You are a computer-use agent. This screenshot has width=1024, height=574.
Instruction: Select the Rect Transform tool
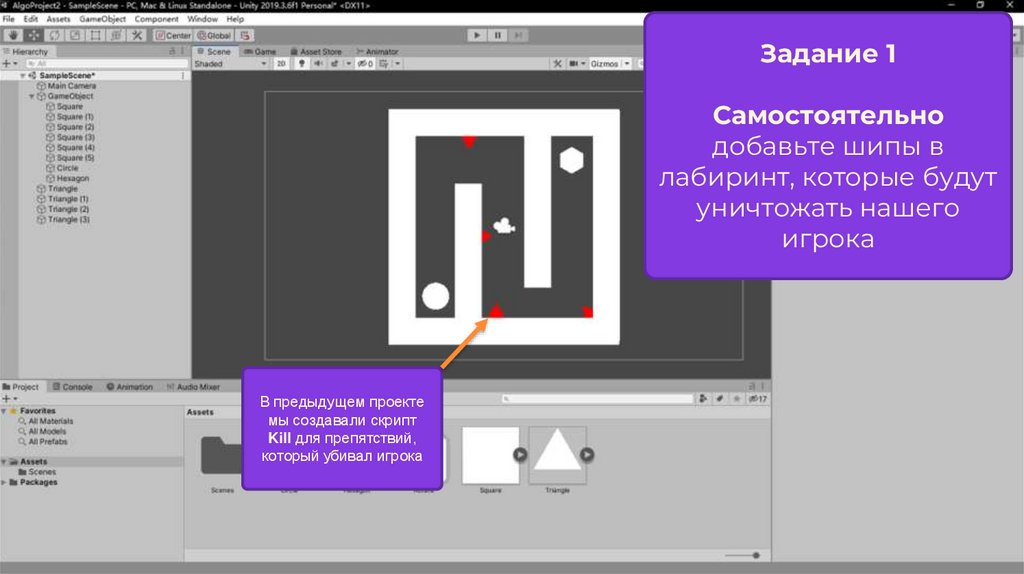pyautogui.click(x=95, y=35)
